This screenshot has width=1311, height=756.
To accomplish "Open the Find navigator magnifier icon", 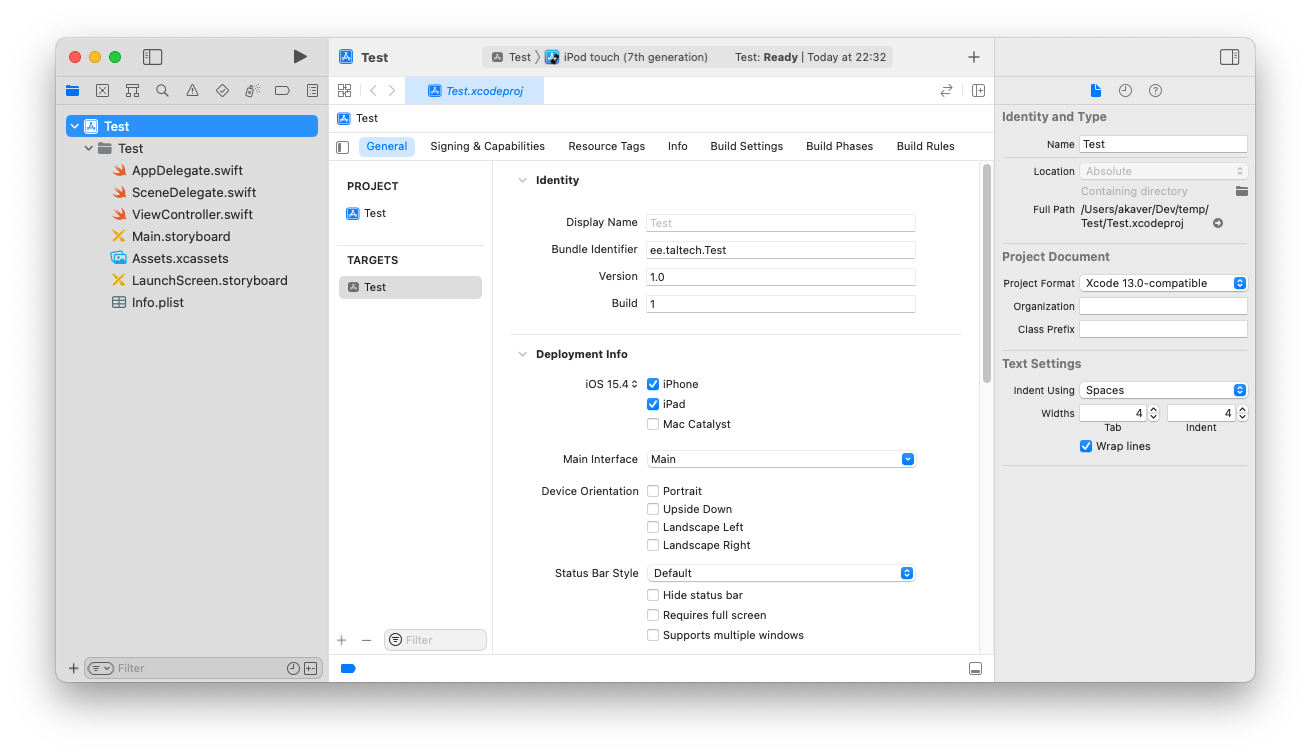I will click(162, 90).
